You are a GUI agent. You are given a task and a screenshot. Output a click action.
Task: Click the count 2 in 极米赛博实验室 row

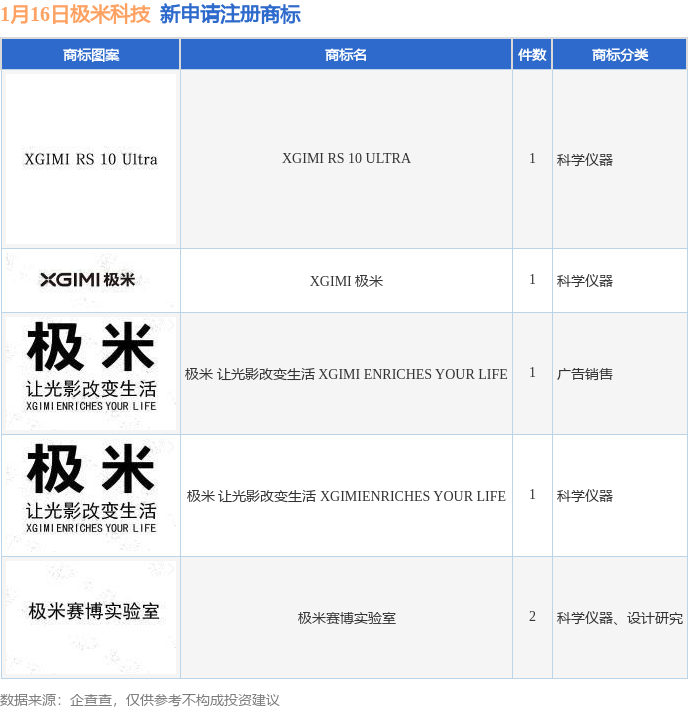pos(532,616)
